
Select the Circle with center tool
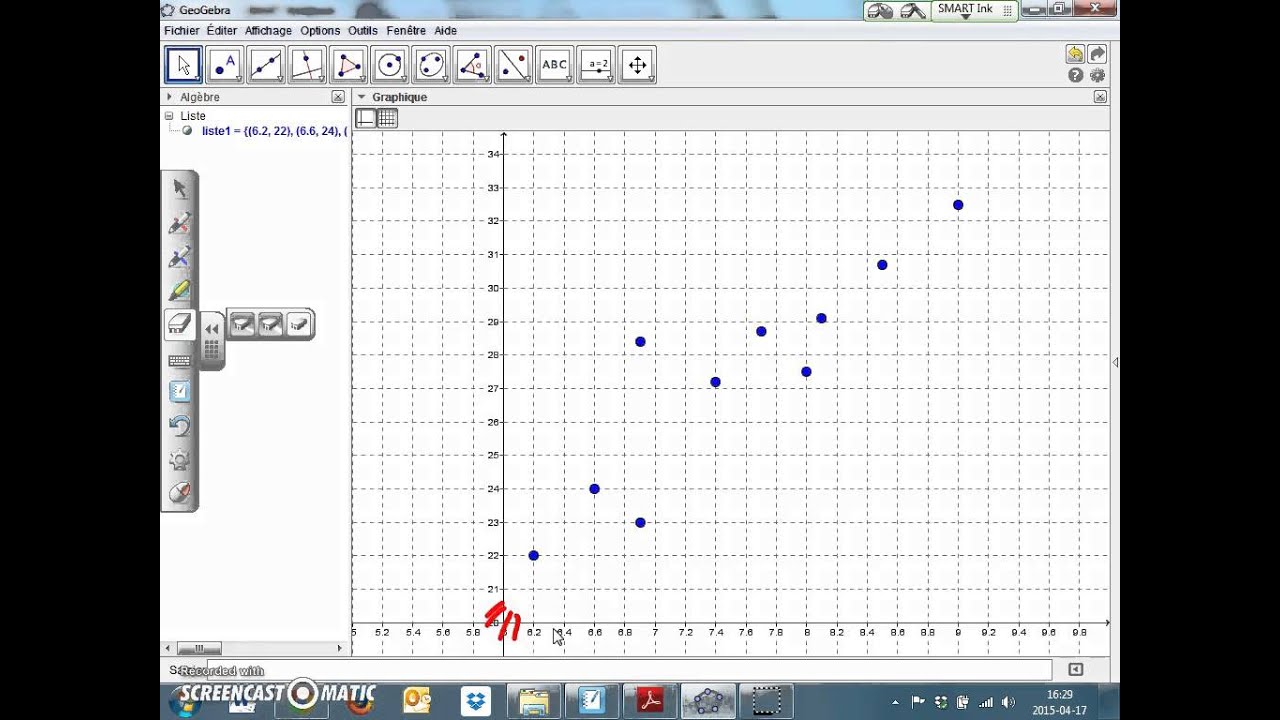pyautogui.click(x=390, y=65)
